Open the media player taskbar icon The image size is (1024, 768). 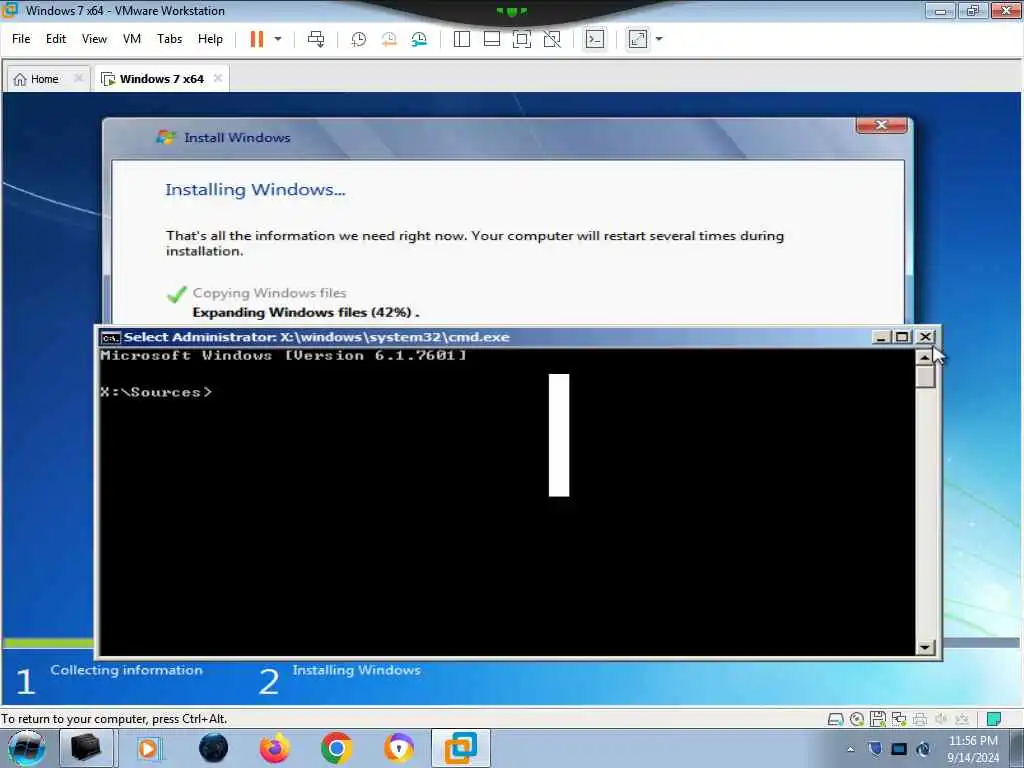149,748
